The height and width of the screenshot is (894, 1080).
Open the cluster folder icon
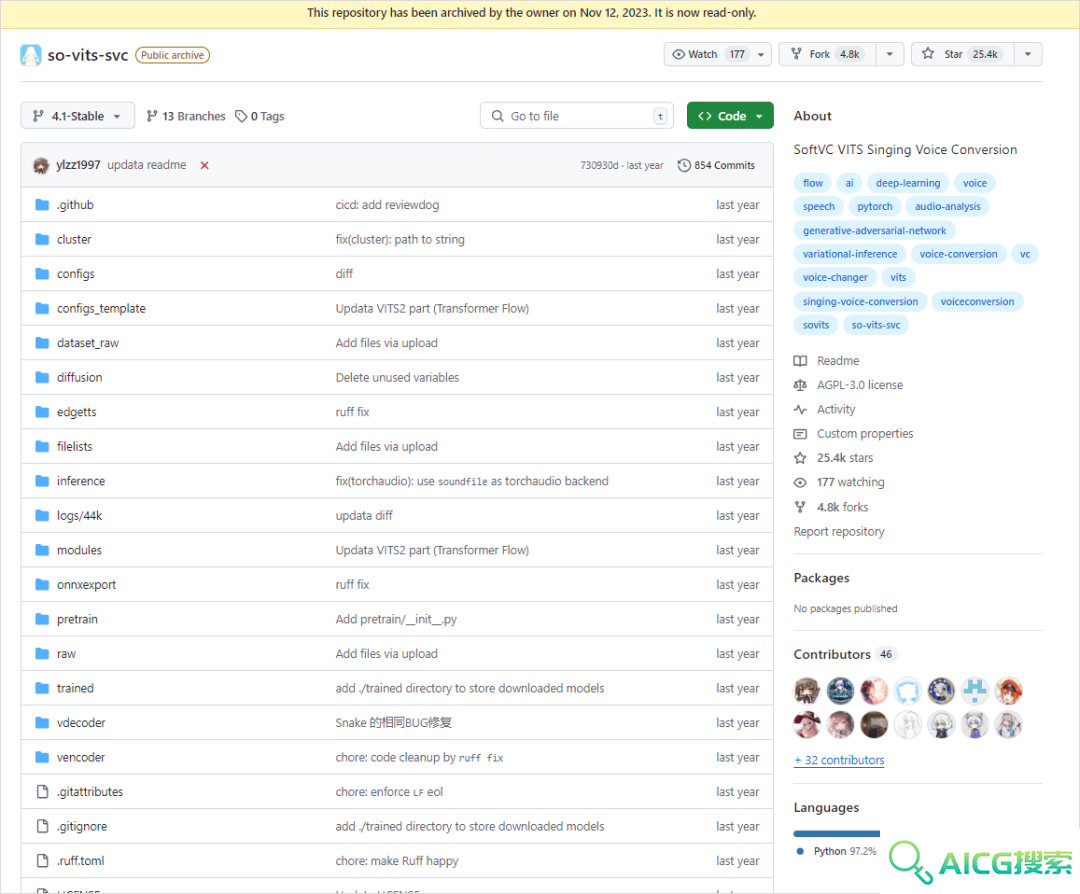tap(42, 239)
